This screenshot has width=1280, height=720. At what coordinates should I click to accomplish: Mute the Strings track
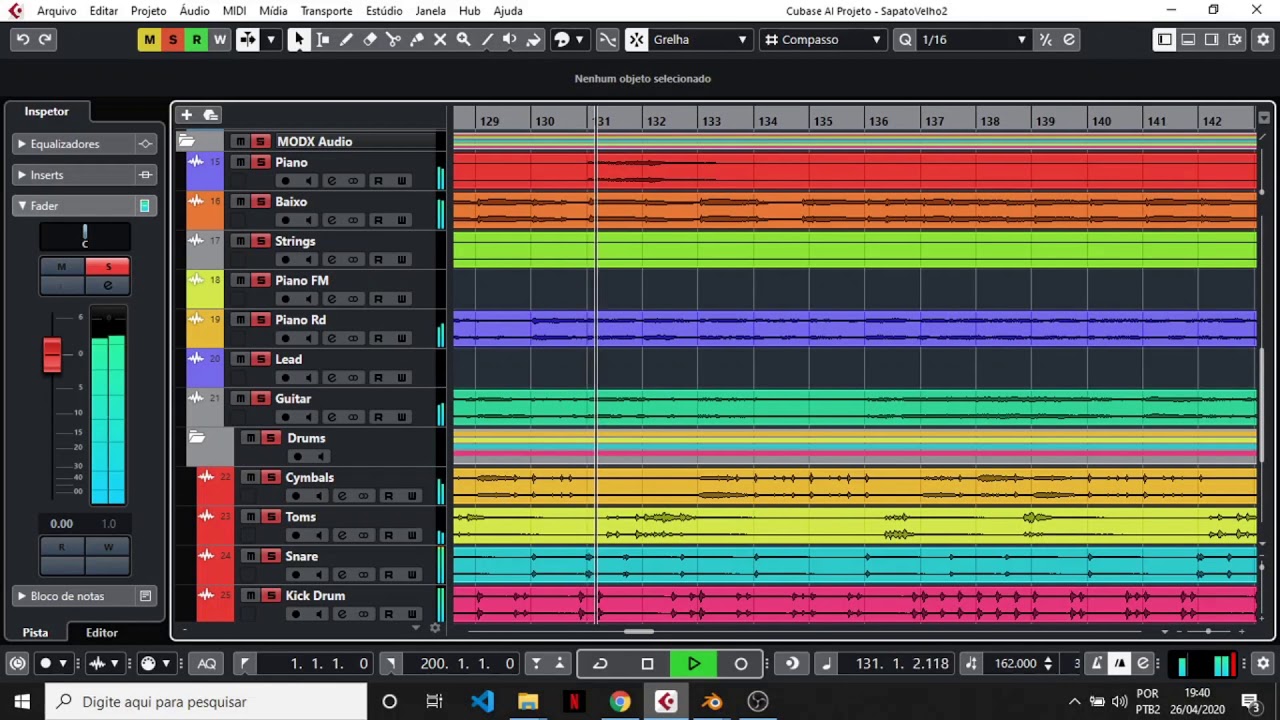(240, 241)
